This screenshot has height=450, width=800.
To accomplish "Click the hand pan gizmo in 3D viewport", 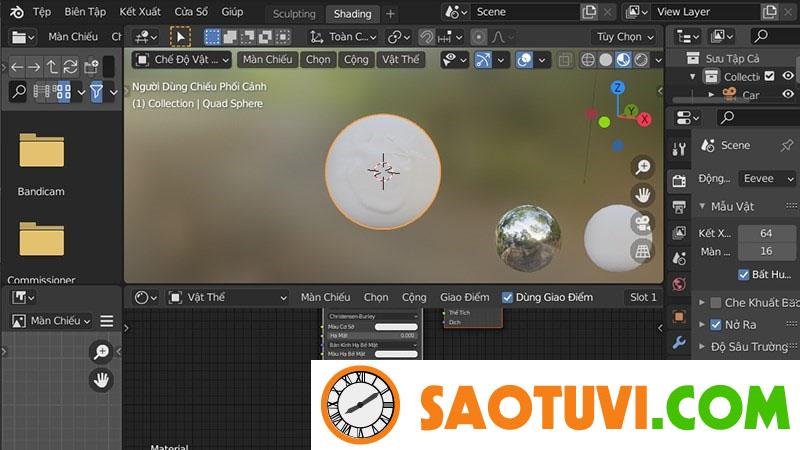I will click(642, 194).
